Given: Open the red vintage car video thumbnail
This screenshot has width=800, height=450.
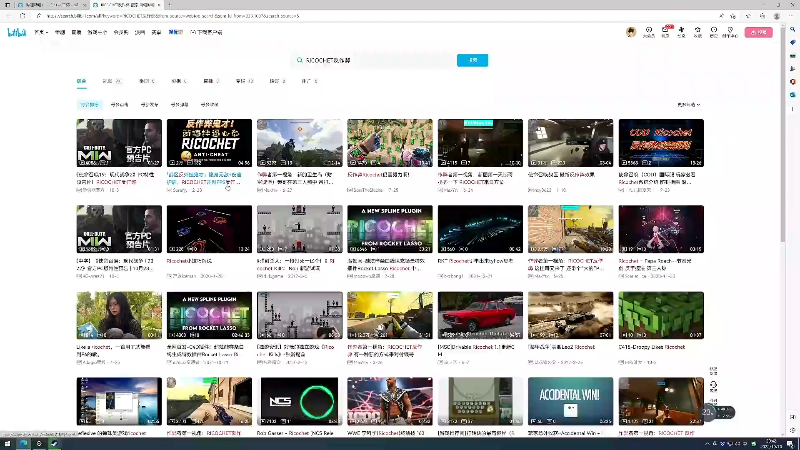Looking at the screenshot, I should coord(480,315).
